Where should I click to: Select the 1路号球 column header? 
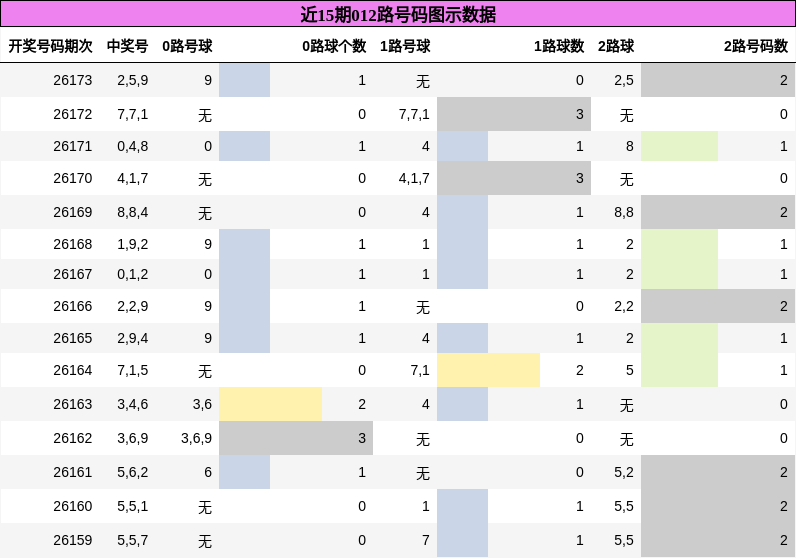405,46
